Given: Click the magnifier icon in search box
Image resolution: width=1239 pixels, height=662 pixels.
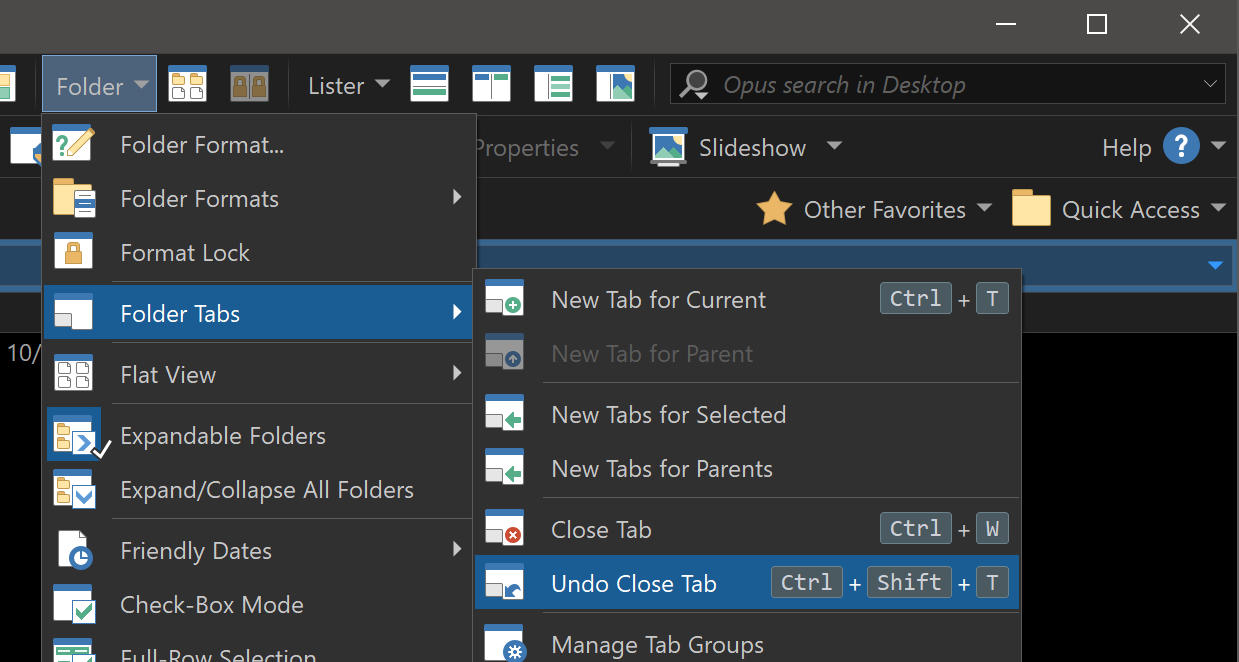Looking at the screenshot, I should [694, 85].
